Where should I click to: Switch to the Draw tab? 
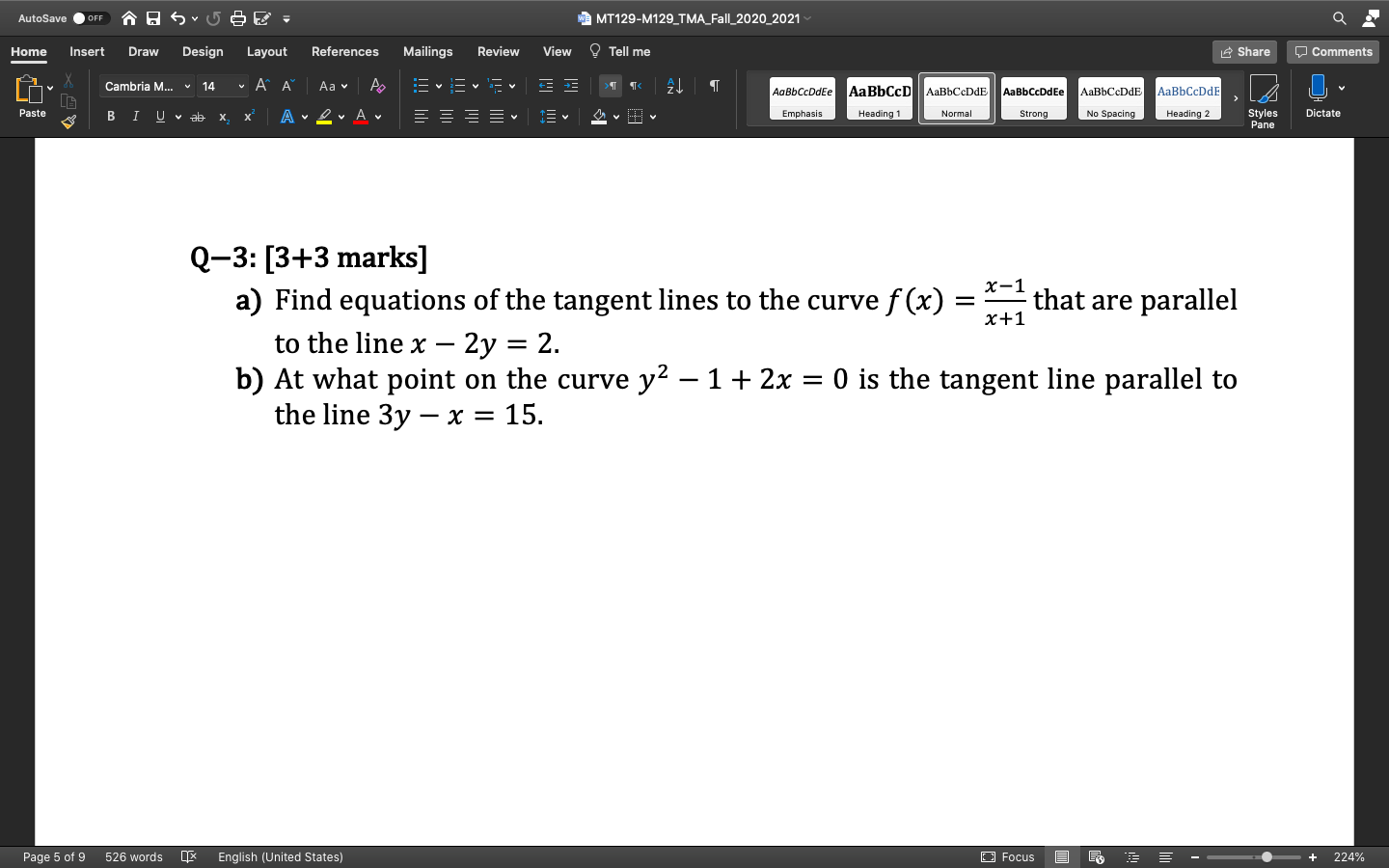click(x=144, y=51)
